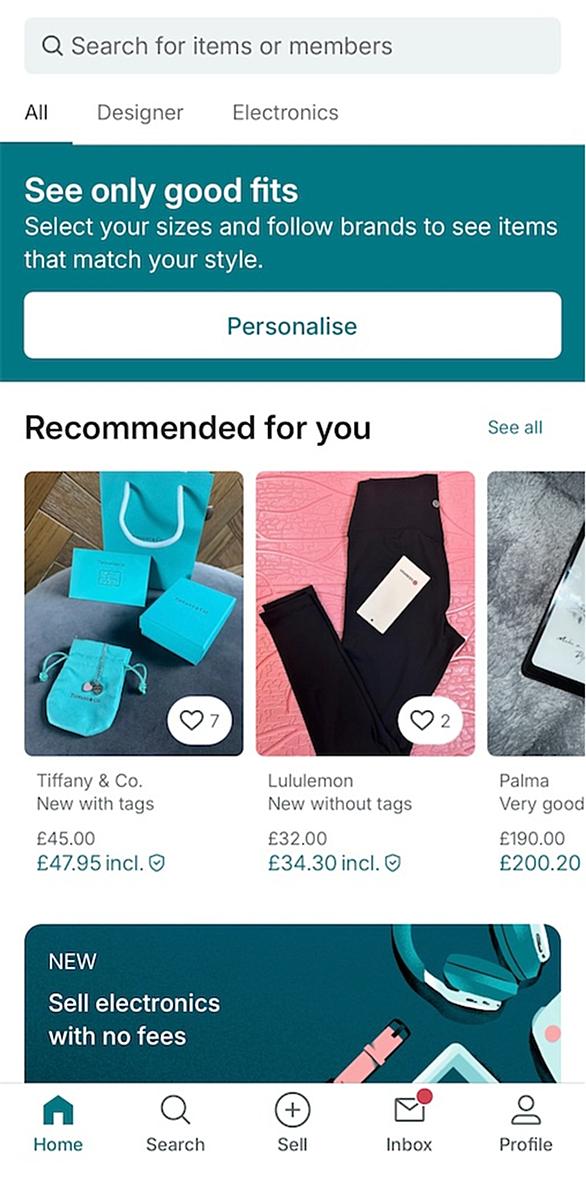Image resolution: width=586 pixels, height=1181 pixels.
Task: Open the Palma tablet listing photo
Action: coord(536,613)
